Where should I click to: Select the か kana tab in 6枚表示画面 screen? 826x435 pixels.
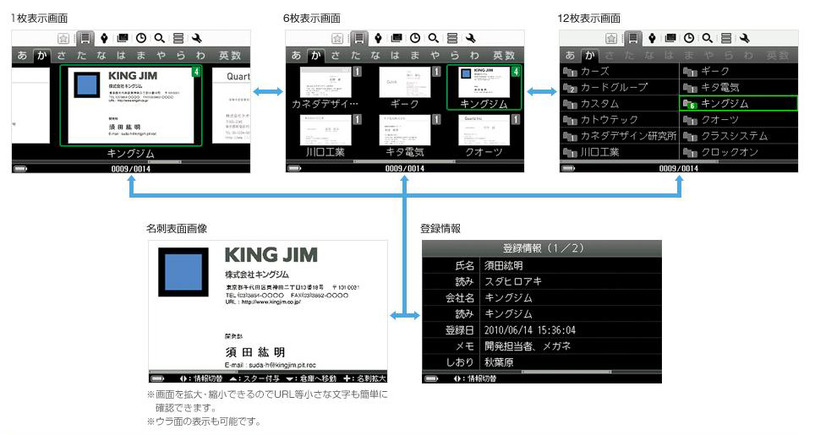pyautogui.click(x=316, y=55)
